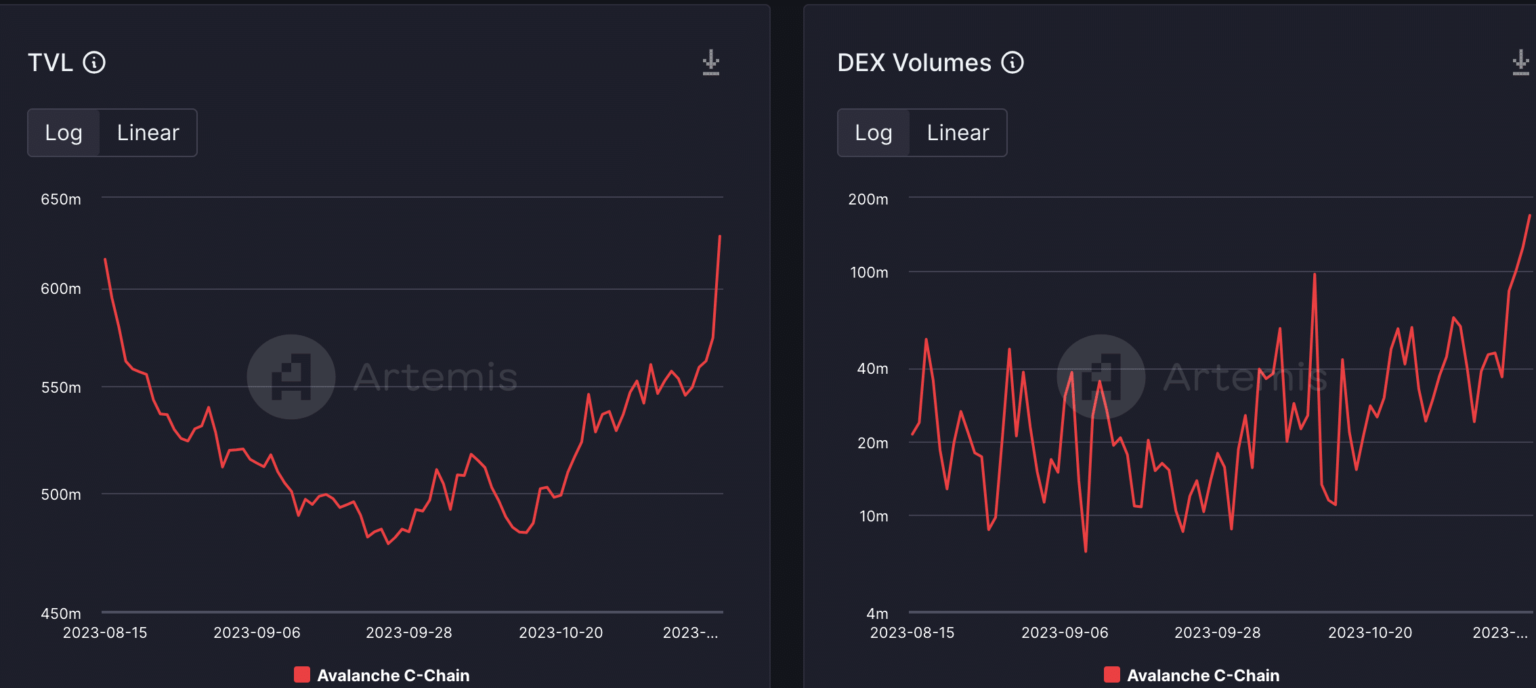Click the Artemis watermark logo in DEX Volumes chart
This screenshot has height=688, width=1536.
(x=1101, y=376)
